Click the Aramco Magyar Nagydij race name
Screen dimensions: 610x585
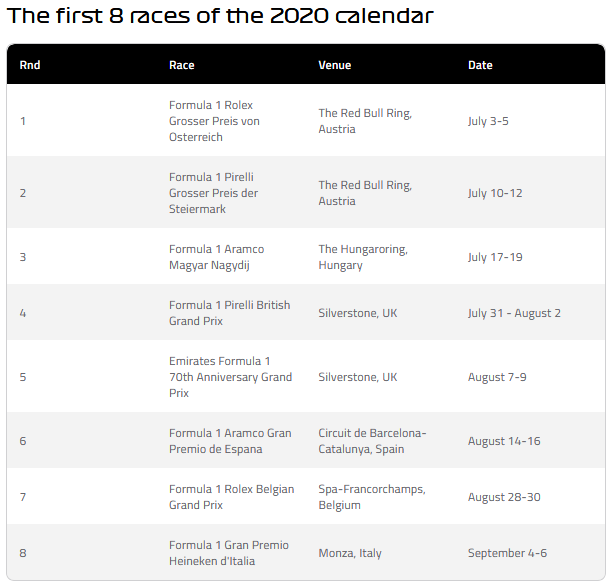point(217,257)
